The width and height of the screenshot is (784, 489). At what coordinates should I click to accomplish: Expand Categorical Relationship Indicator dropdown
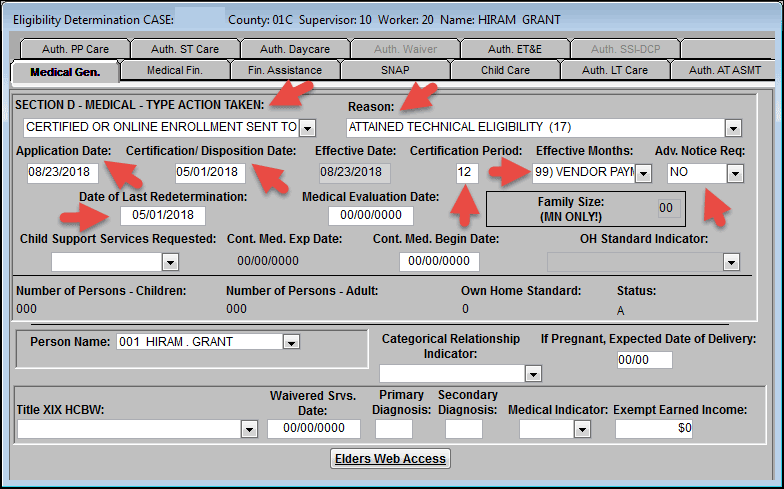point(533,374)
